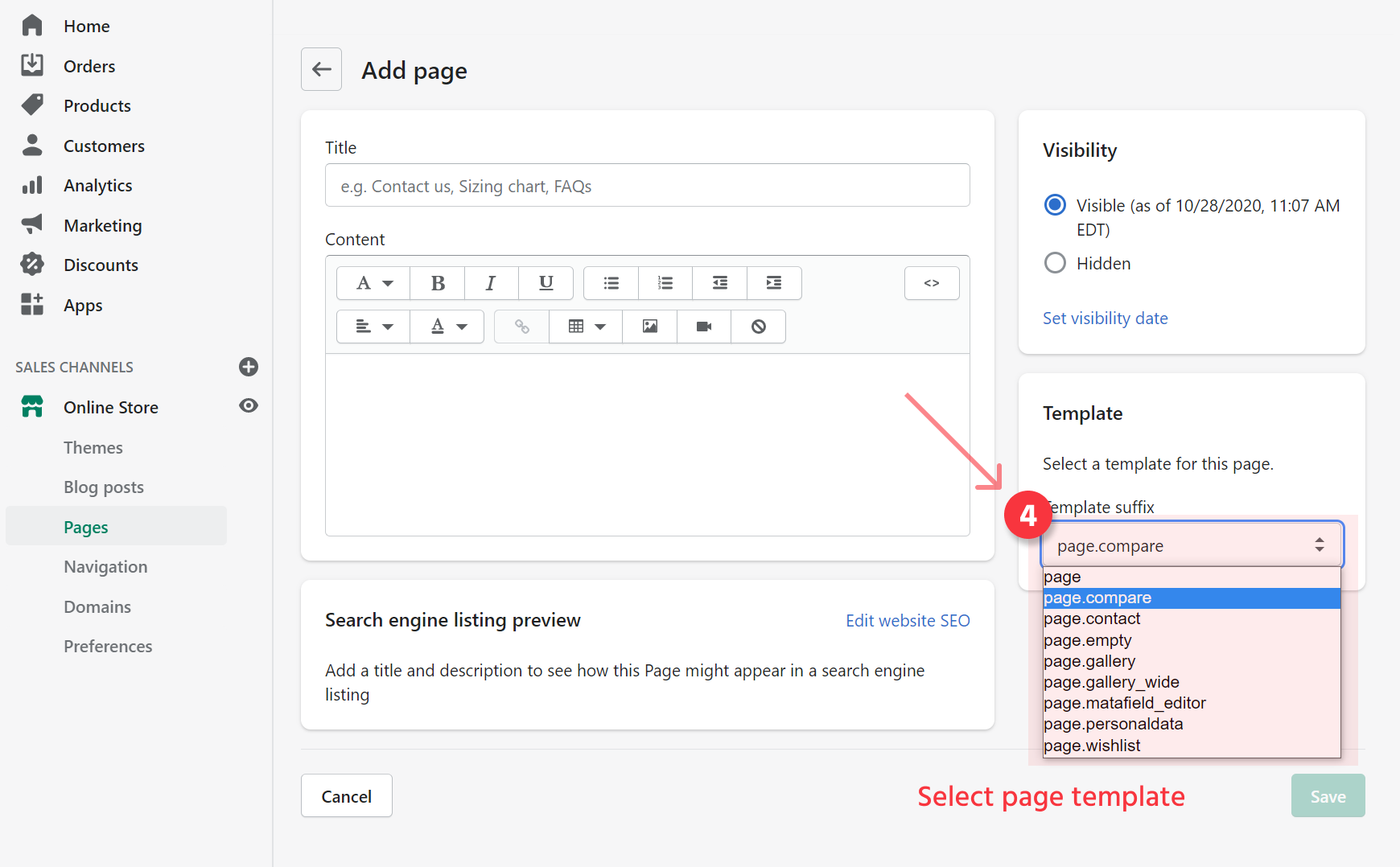Expand the text alignment dropdown
1400x867 pixels.
coord(374,327)
